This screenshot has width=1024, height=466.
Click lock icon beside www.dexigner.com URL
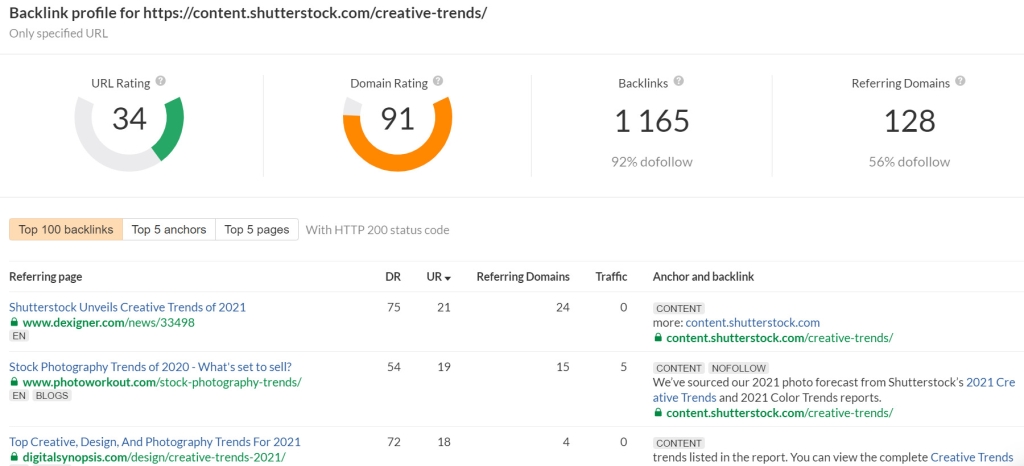coord(14,323)
